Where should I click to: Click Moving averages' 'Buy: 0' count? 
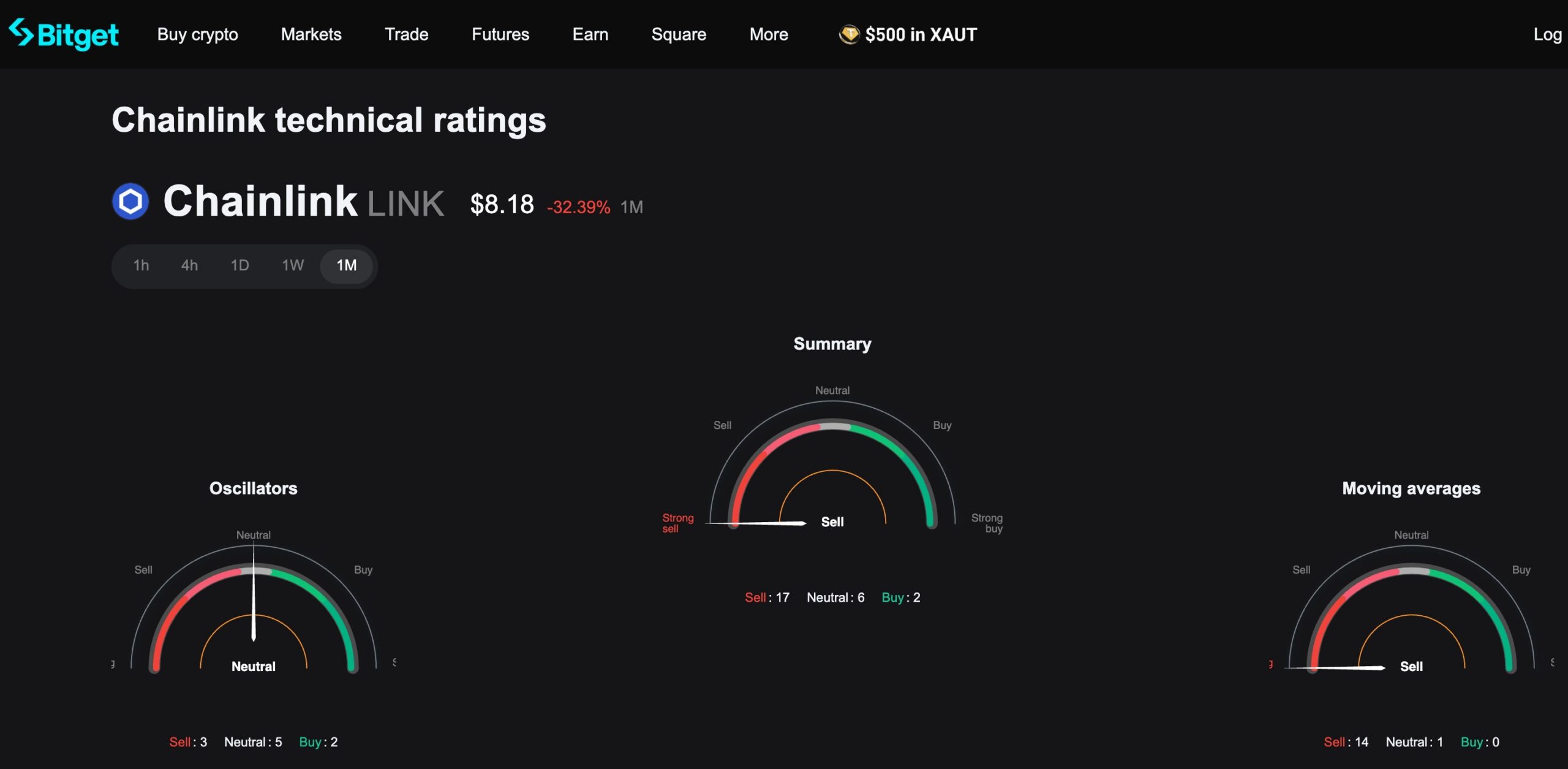[1480, 742]
